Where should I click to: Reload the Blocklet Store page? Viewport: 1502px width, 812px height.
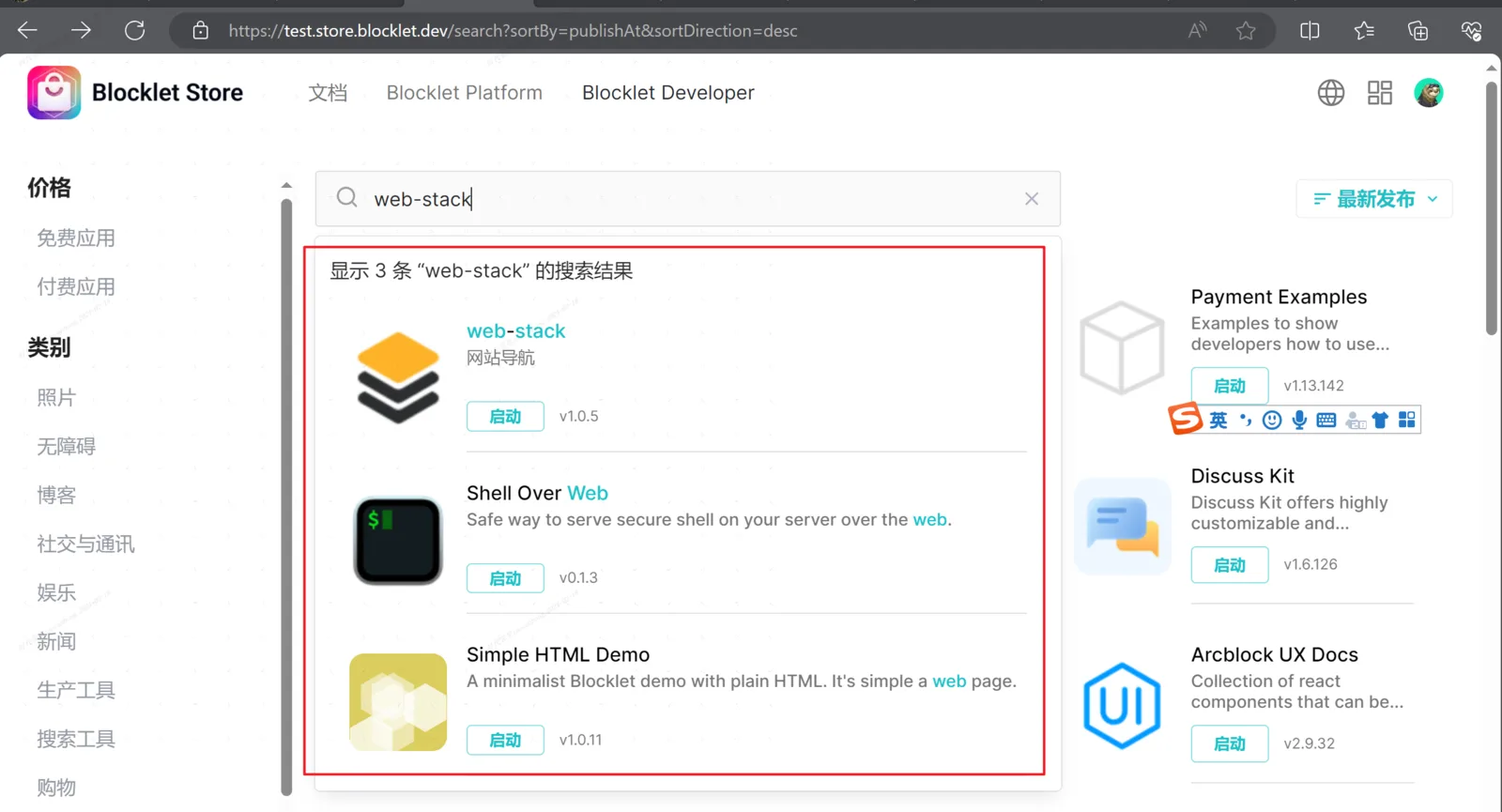click(135, 31)
